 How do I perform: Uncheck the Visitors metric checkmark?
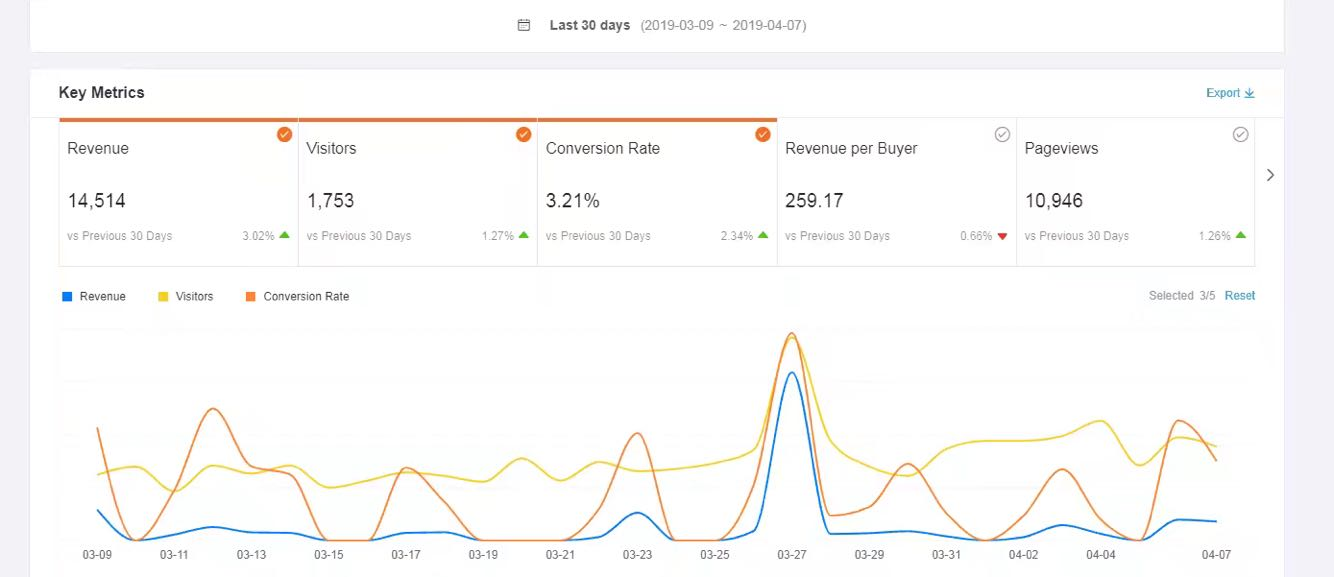pos(523,134)
